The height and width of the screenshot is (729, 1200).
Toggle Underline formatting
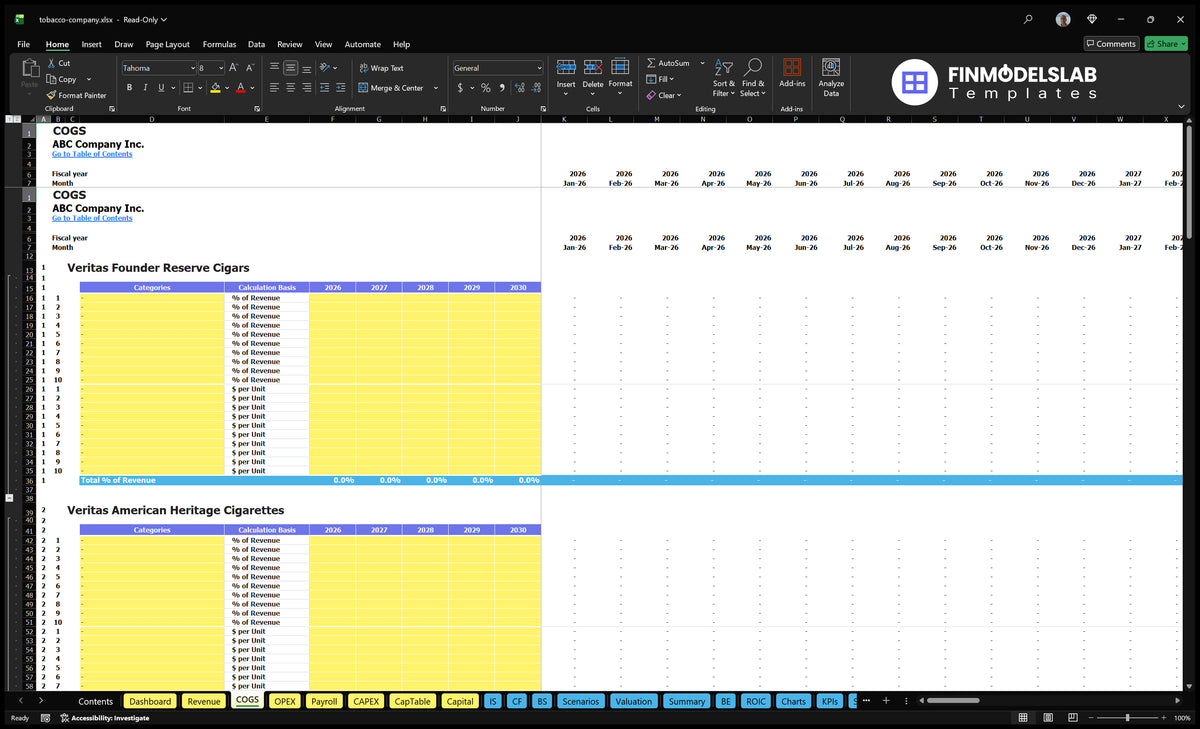[x=160, y=88]
